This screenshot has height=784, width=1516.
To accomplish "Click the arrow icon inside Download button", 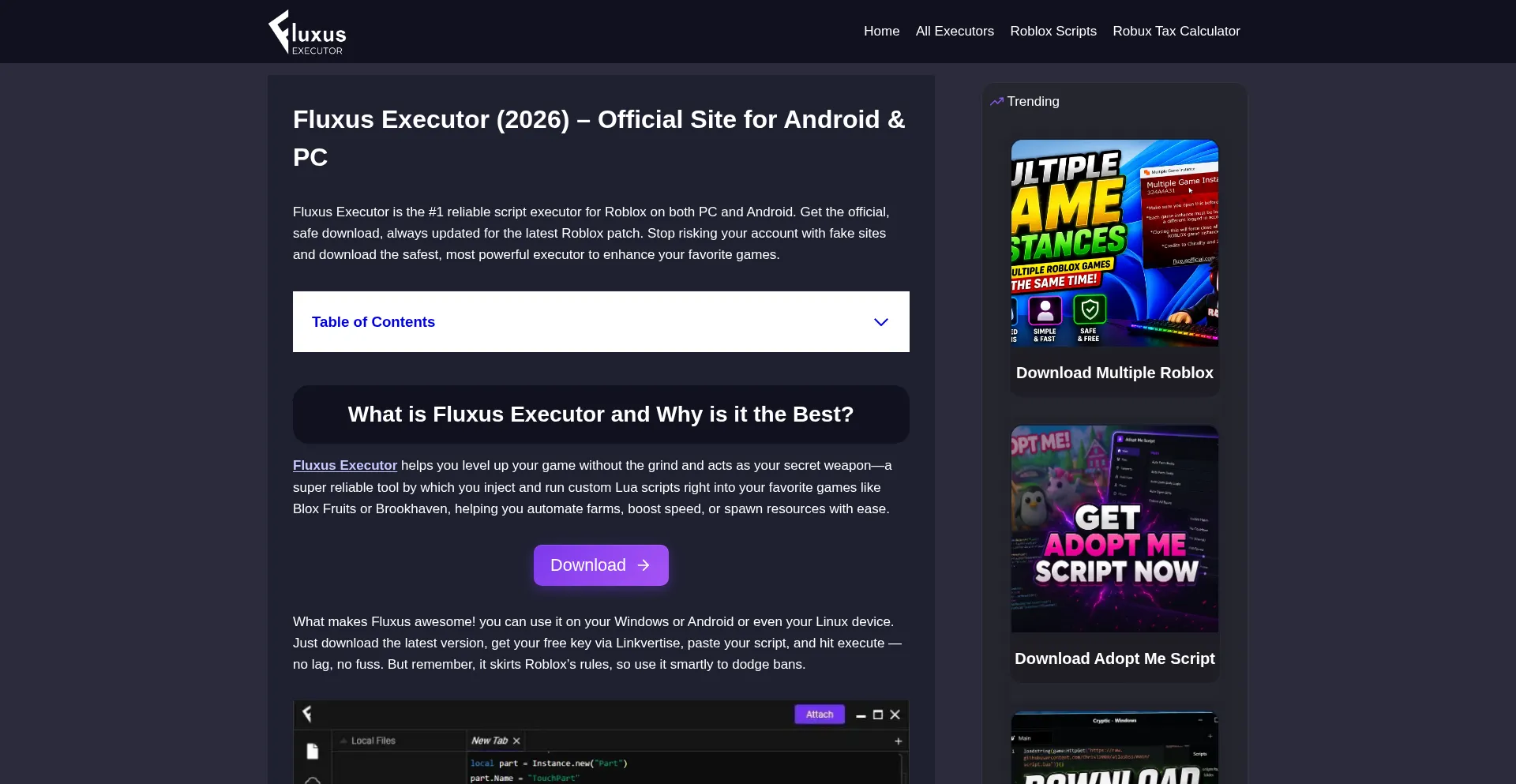I will click(644, 565).
